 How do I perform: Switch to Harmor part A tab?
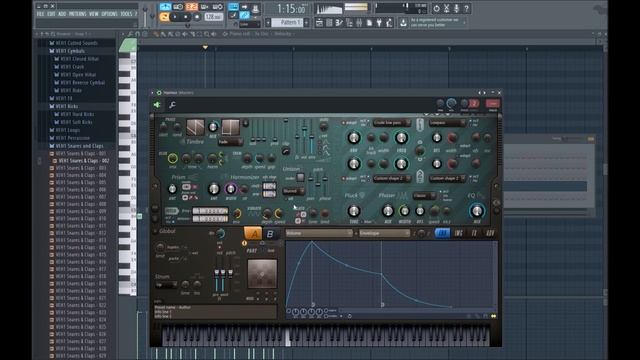[253, 233]
